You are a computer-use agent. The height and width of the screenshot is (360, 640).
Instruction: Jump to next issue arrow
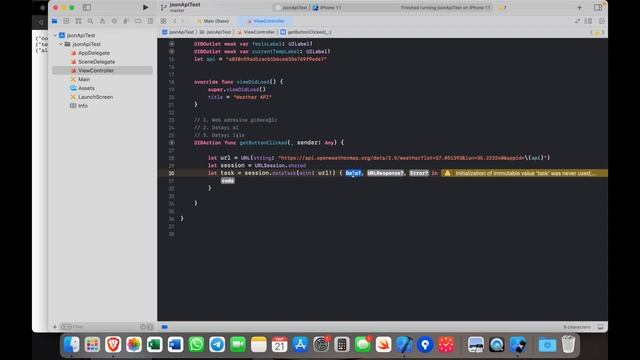click(x=603, y=32)
